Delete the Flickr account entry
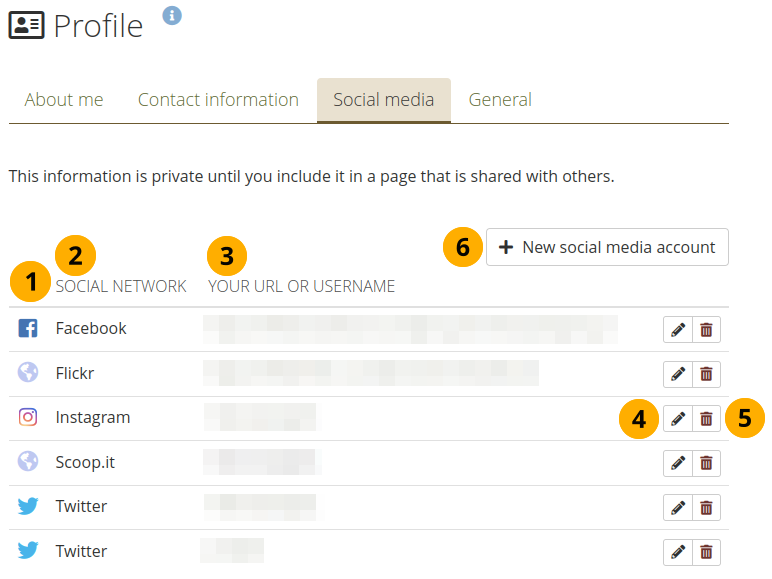 pos(706,374)
